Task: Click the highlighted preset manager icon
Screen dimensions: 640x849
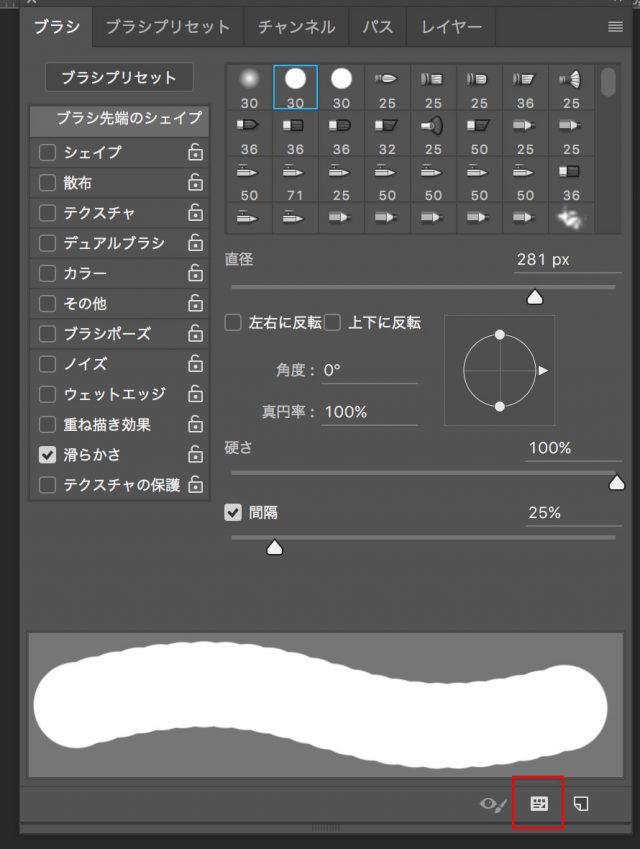Action: [x=539, y=803]
